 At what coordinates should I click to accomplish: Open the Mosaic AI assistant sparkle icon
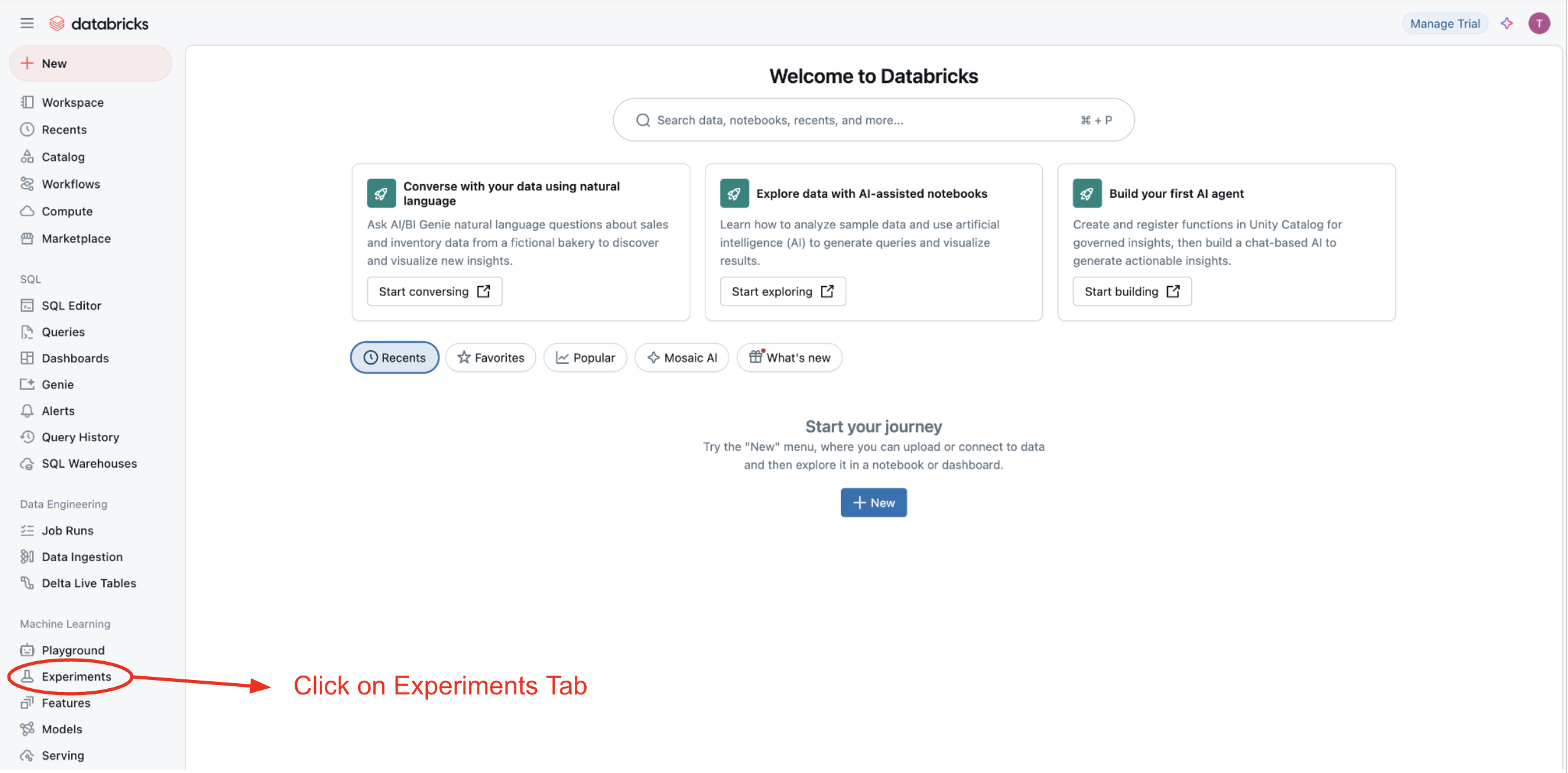(x=1506, y=23)
